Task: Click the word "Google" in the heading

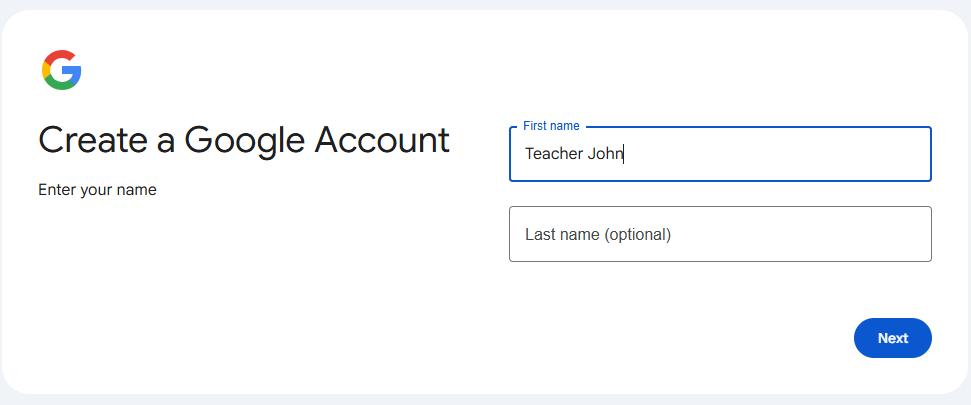Action: pyautogui.click(x=244, y=140)
